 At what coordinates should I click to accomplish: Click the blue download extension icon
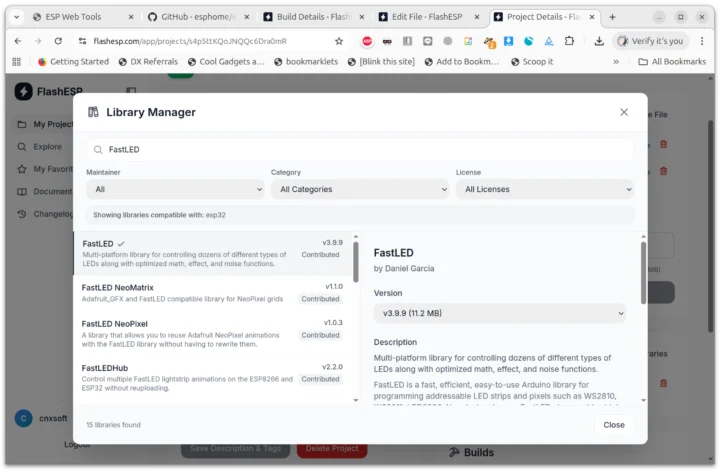point(508,41)
